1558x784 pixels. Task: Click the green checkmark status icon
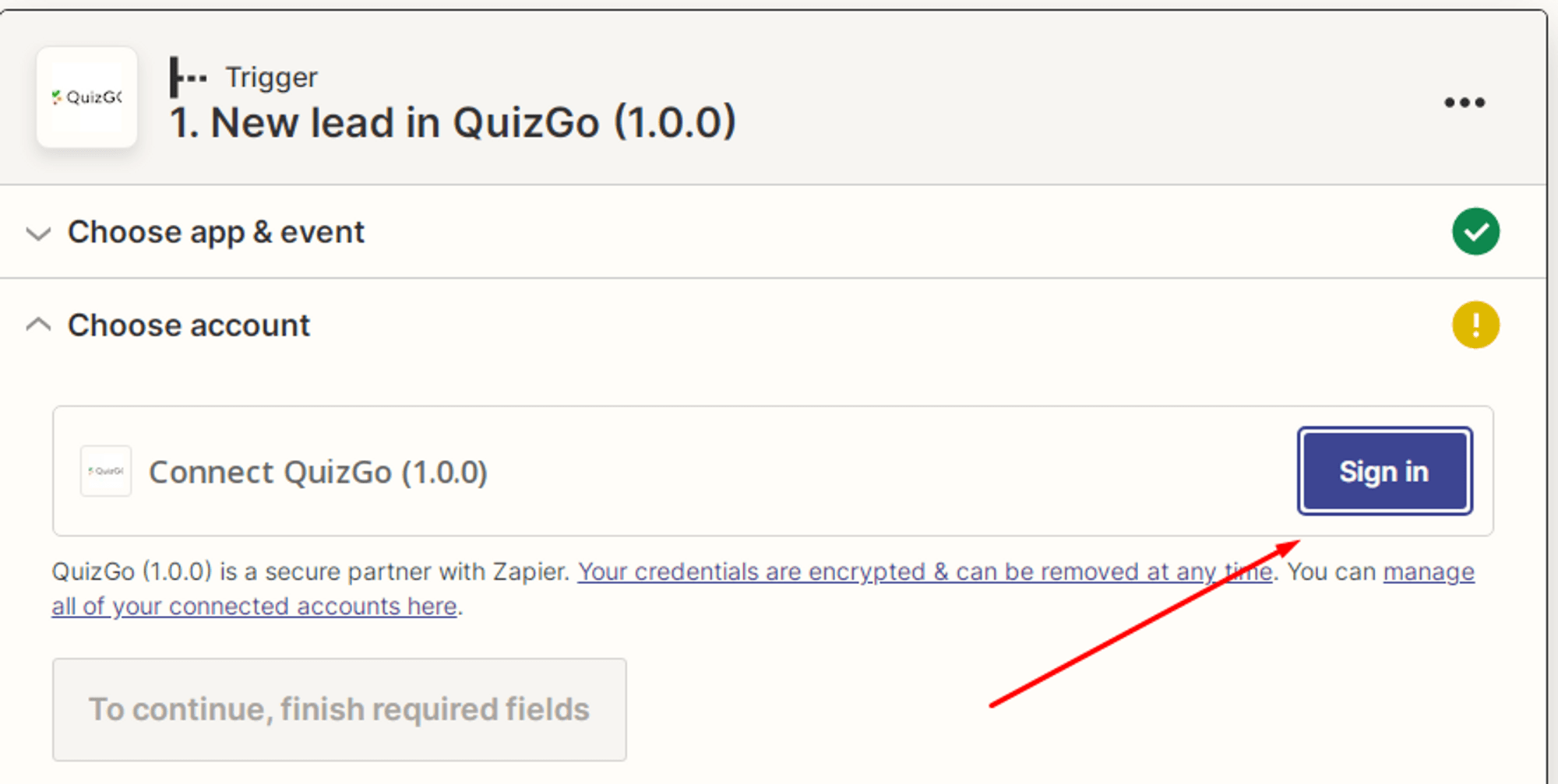[x=1475, y=231]
